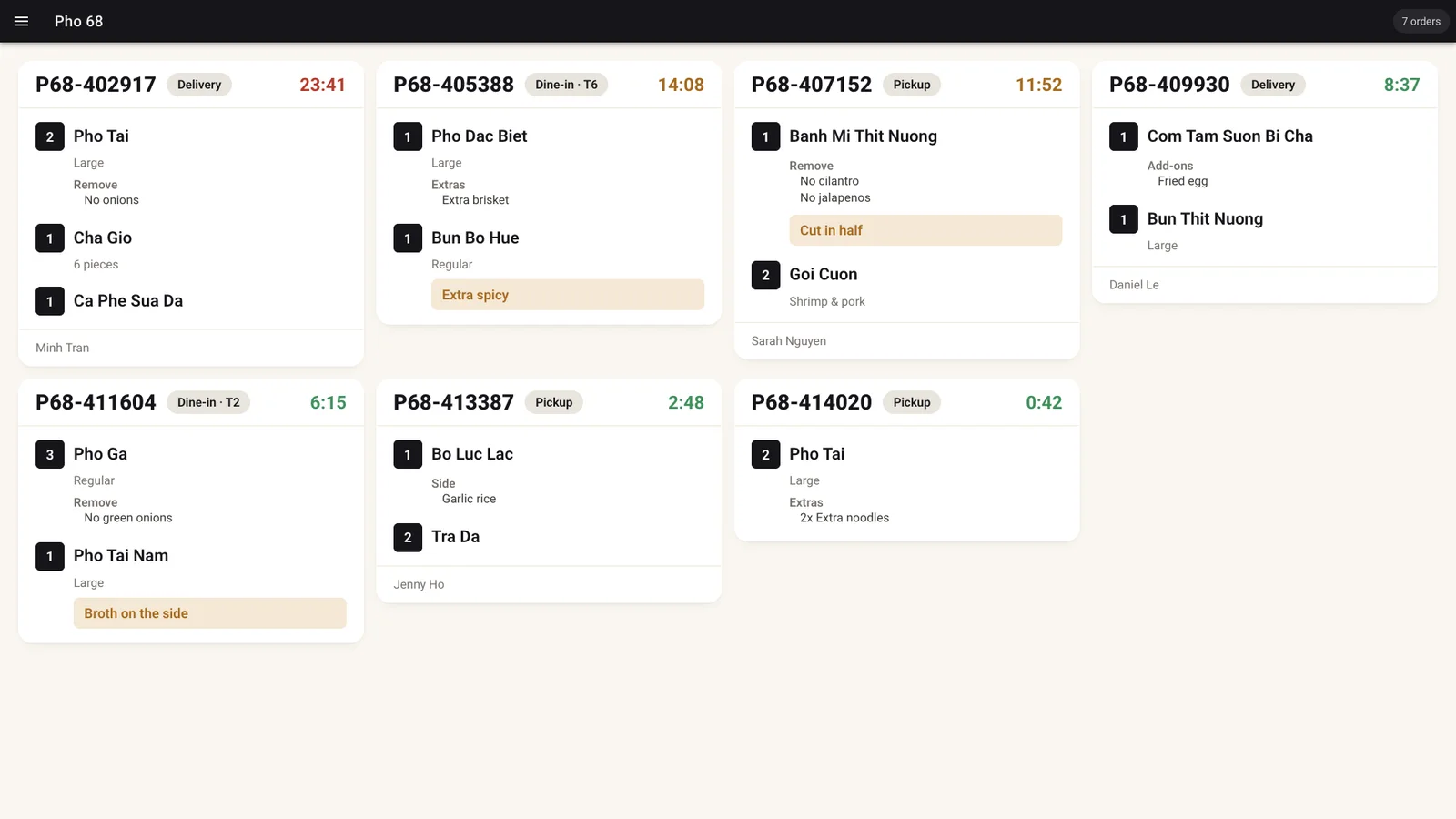This screenshot has height=819, width=1456.
Task: Open order P68-409930
Action: coord(1169,85)
